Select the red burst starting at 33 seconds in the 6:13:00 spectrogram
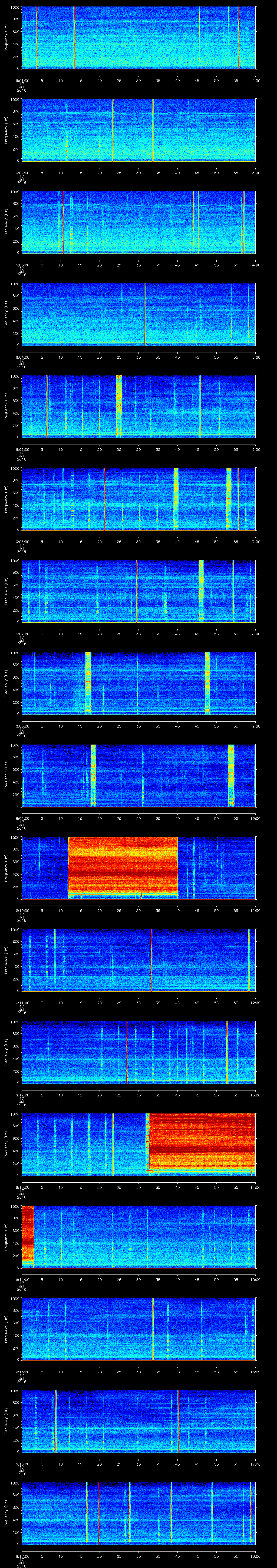277x1568 pixels. [x=202, y=1144]
